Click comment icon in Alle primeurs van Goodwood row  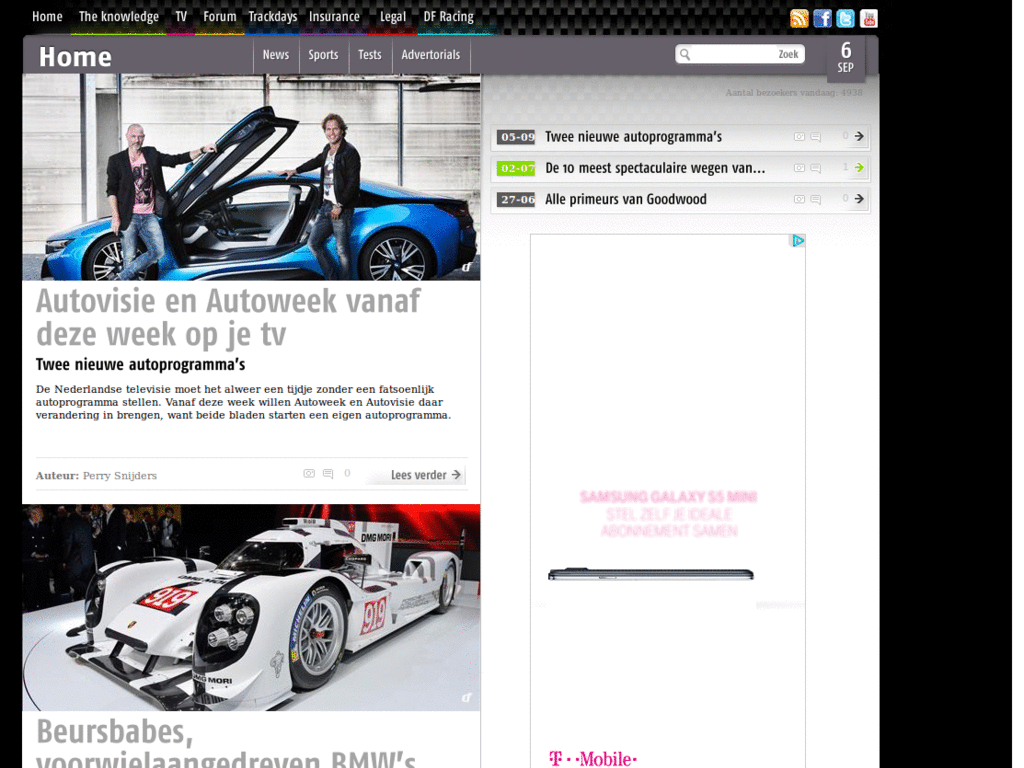click(x=816, y=199)
